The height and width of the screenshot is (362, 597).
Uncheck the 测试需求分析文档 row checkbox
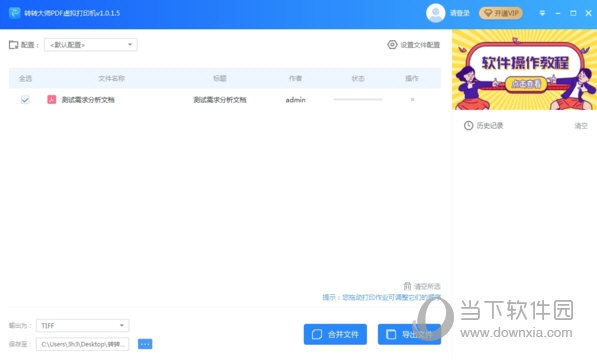click(x=25, y=100)
